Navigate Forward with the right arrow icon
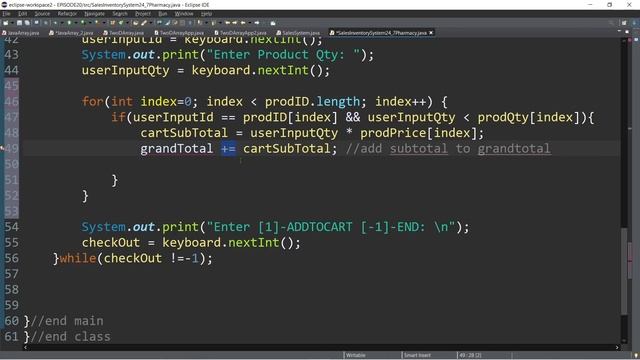Screen dimensions: 640x360 point(257,23)
